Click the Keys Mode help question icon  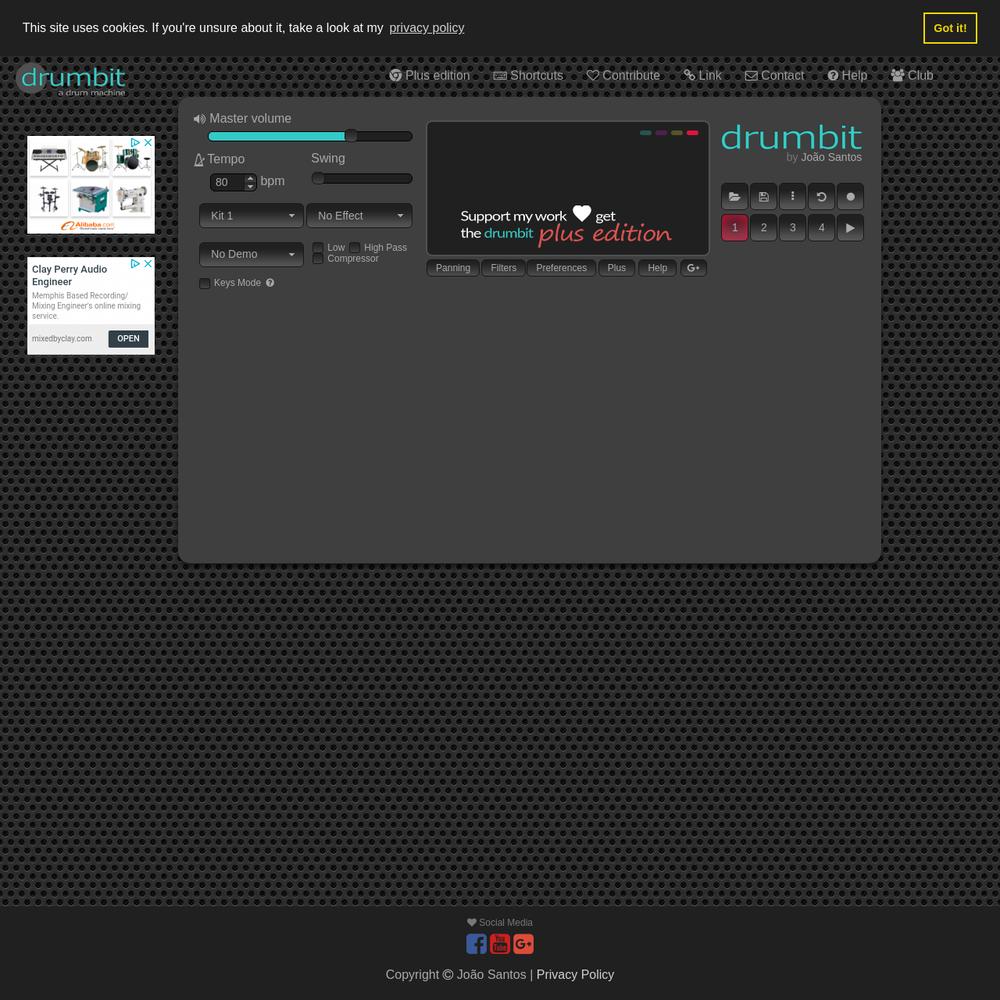pos(270,283)
